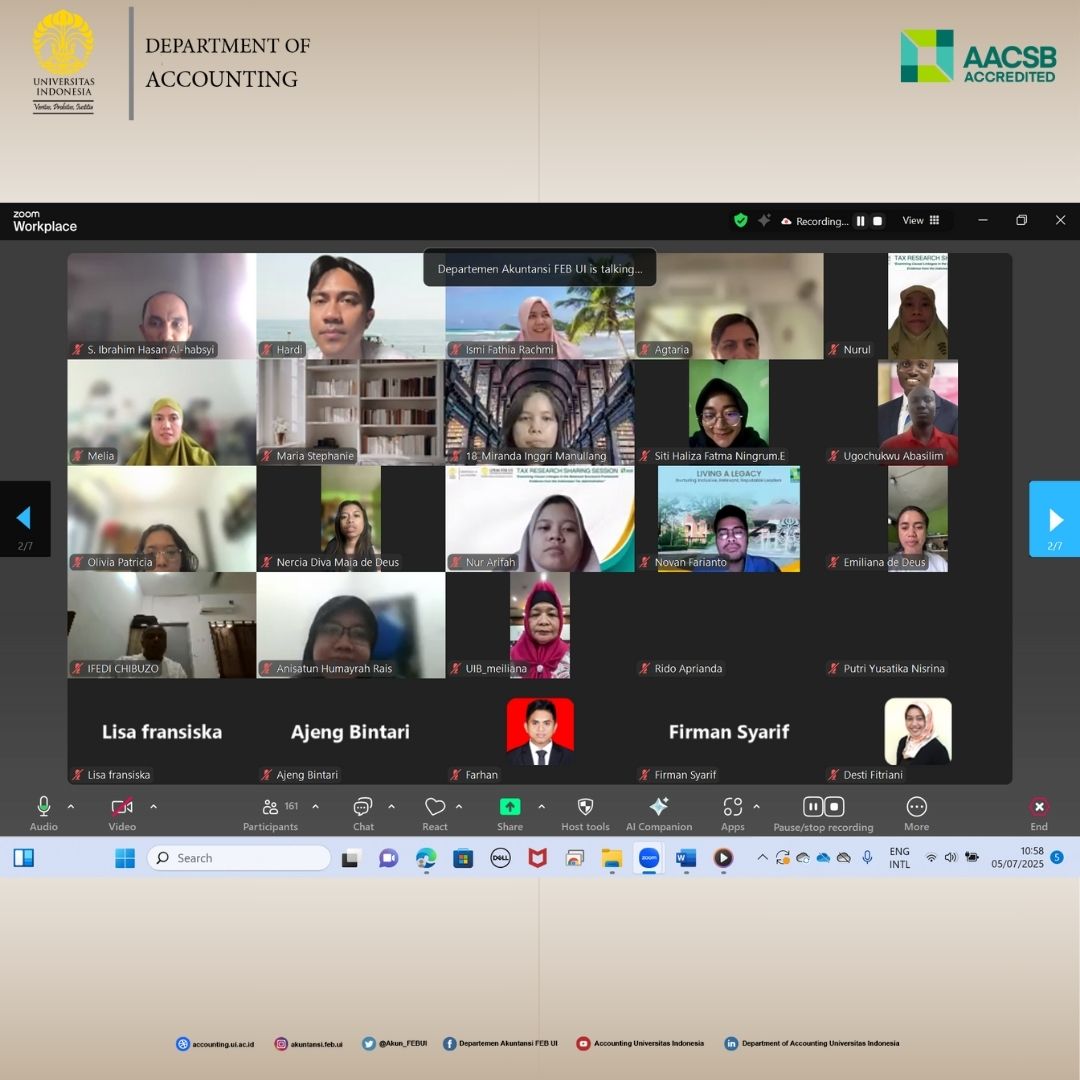Screen dimensions: 1080x1080
Task: Open the Apps icon in toolbar
Action: [732, 808]
